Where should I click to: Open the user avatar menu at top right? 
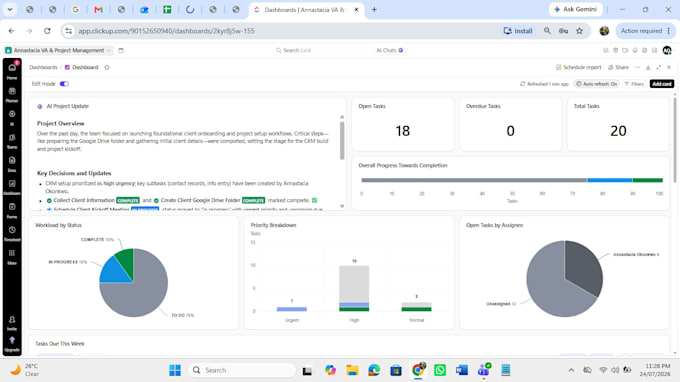coord(667,50)
